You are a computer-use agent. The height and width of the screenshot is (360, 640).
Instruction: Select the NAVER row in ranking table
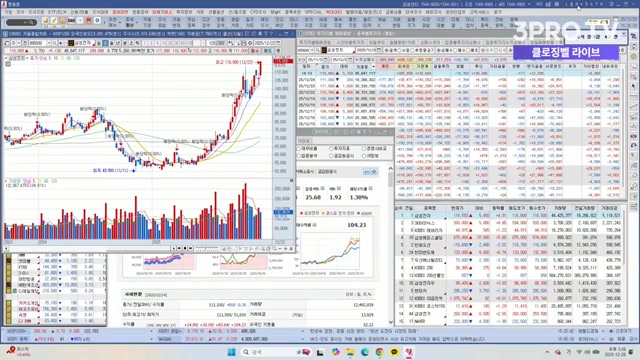point(509,321)
